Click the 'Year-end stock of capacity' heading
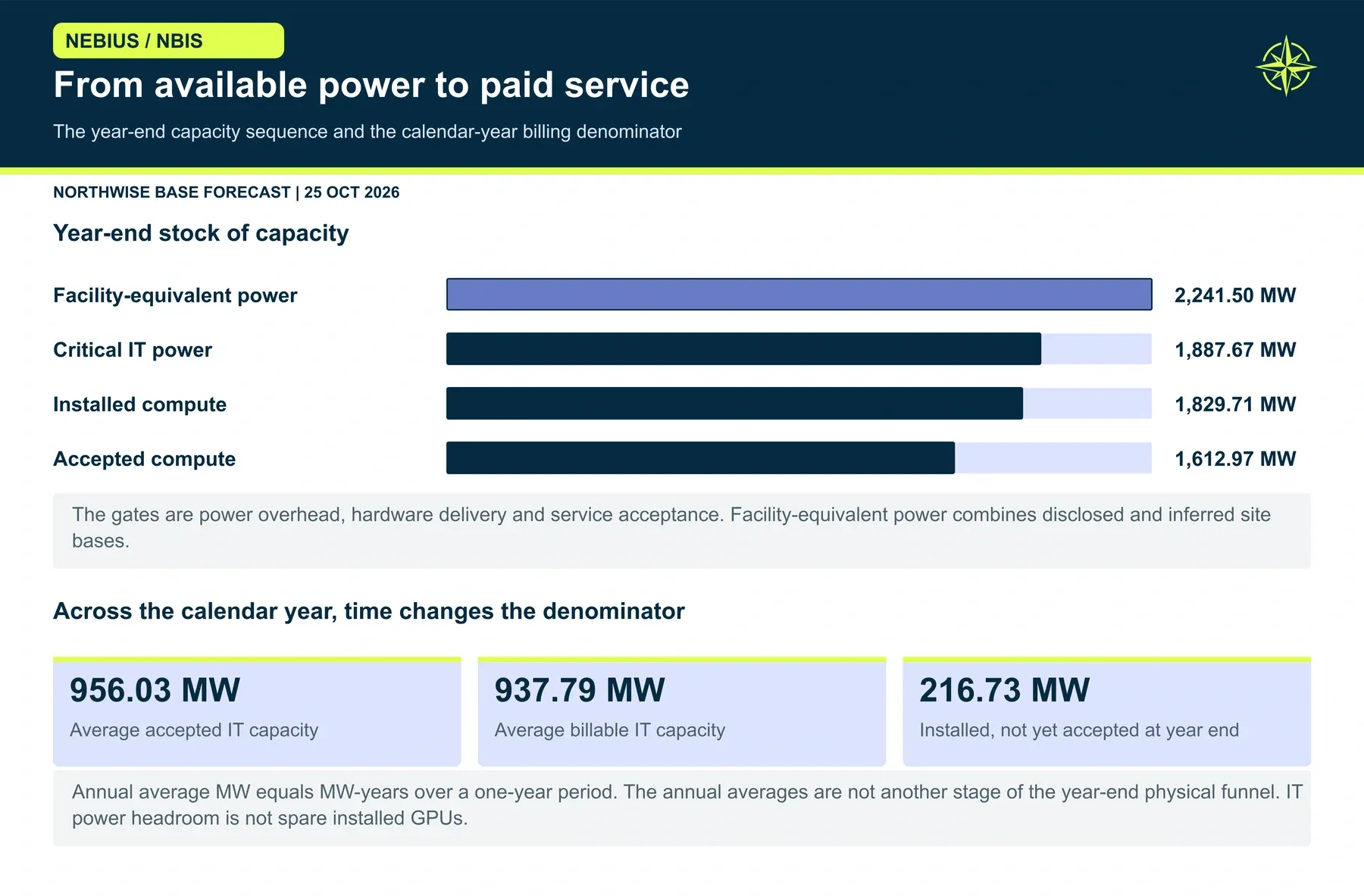The width and height of the screenshot is (1364, 896). pyautogui.click(x=201, y=233)
